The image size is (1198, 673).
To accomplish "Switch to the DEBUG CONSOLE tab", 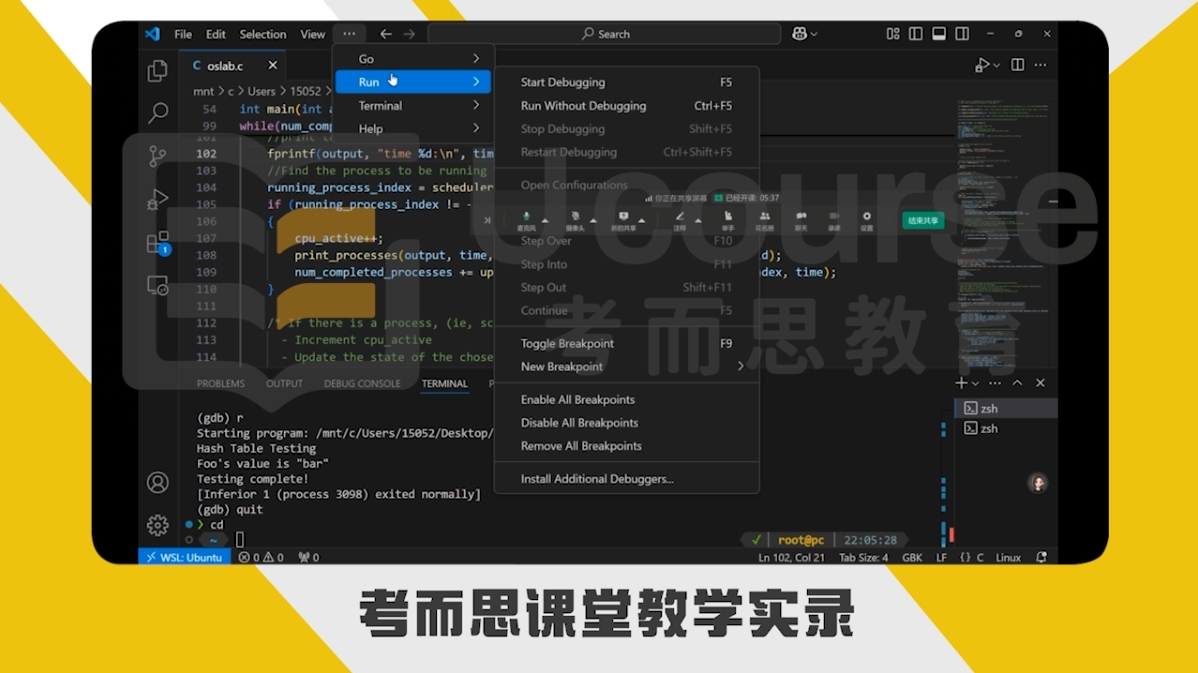I will 362,383.
